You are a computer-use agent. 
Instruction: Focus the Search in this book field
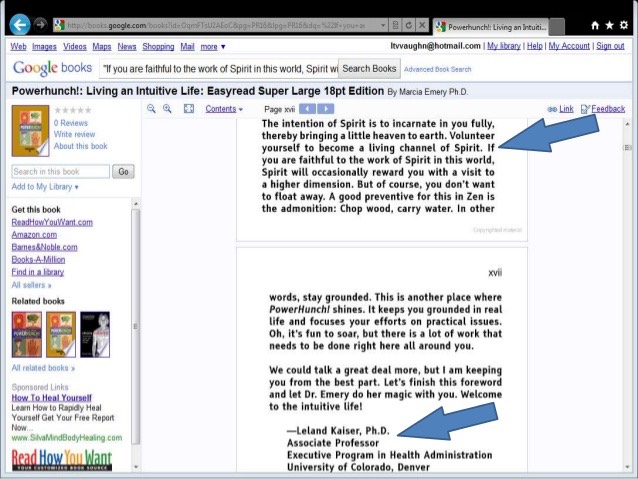[61, 172]
